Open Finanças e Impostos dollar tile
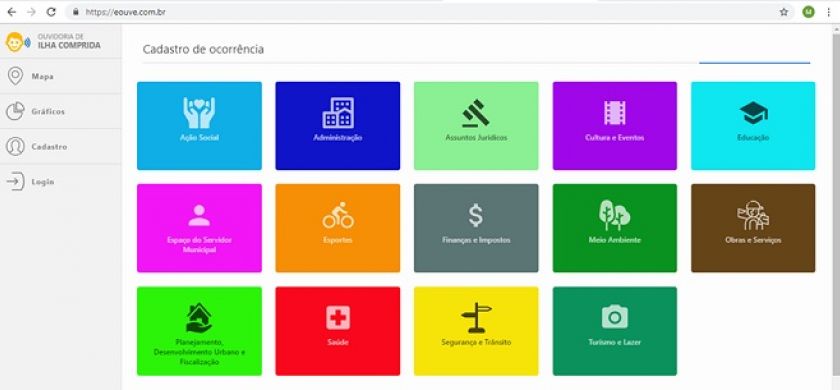This screenshot has width=840, height=390. 476,228
